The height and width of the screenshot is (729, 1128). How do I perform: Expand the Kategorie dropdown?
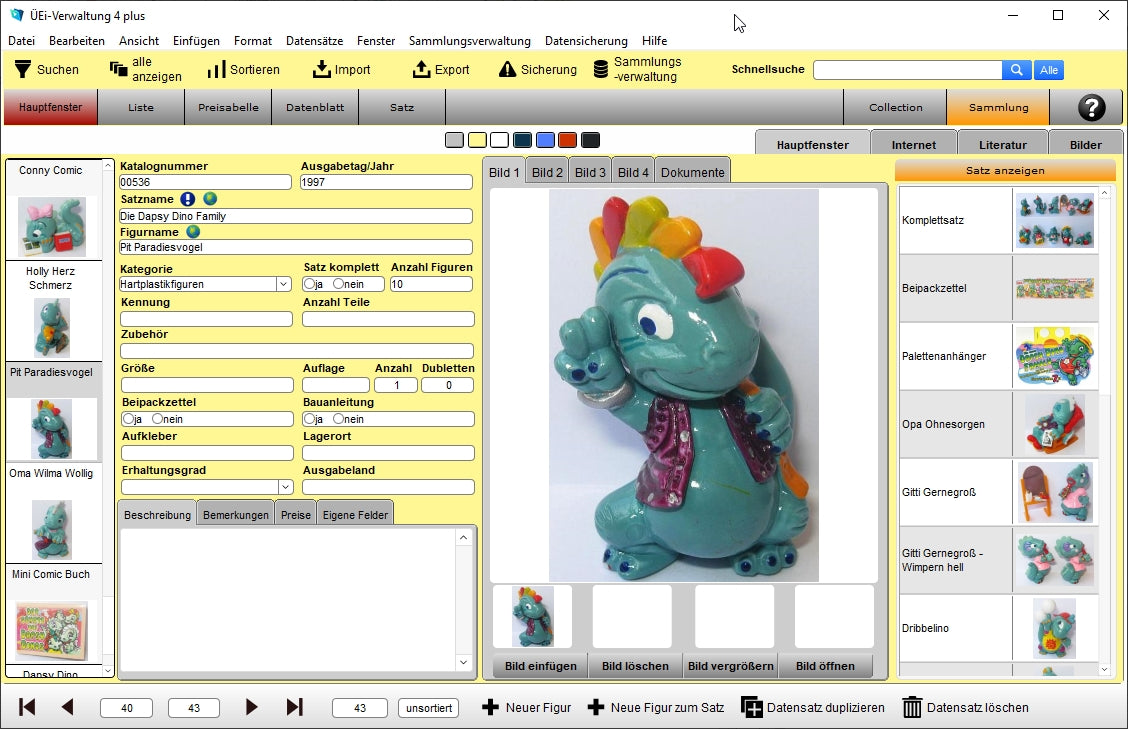click(283, 284)
